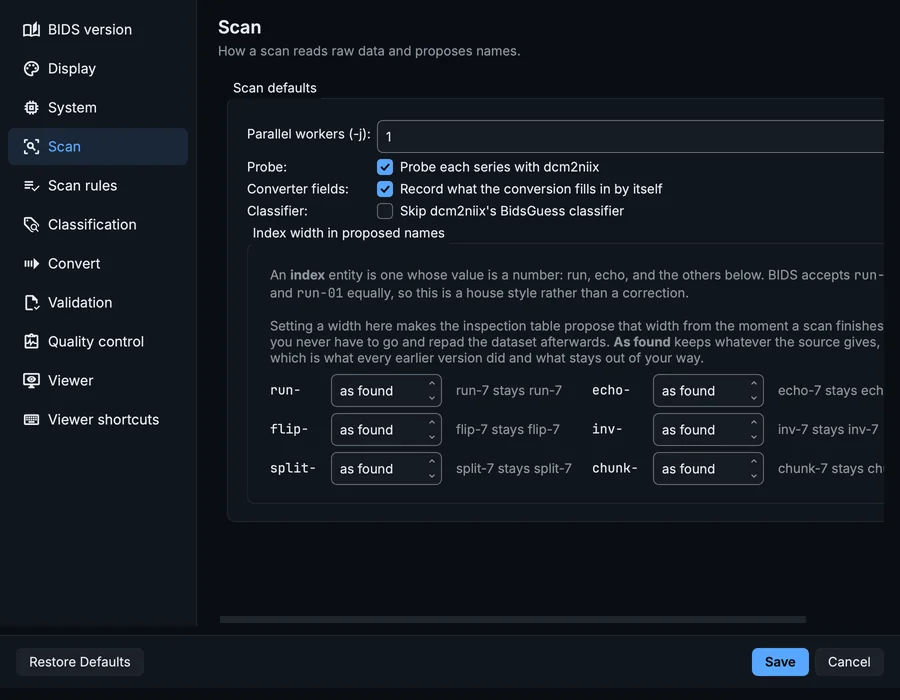The height and width of the screenshot is (700, 900).
Task: Click the Quality control chart icon
Action: 32,341
